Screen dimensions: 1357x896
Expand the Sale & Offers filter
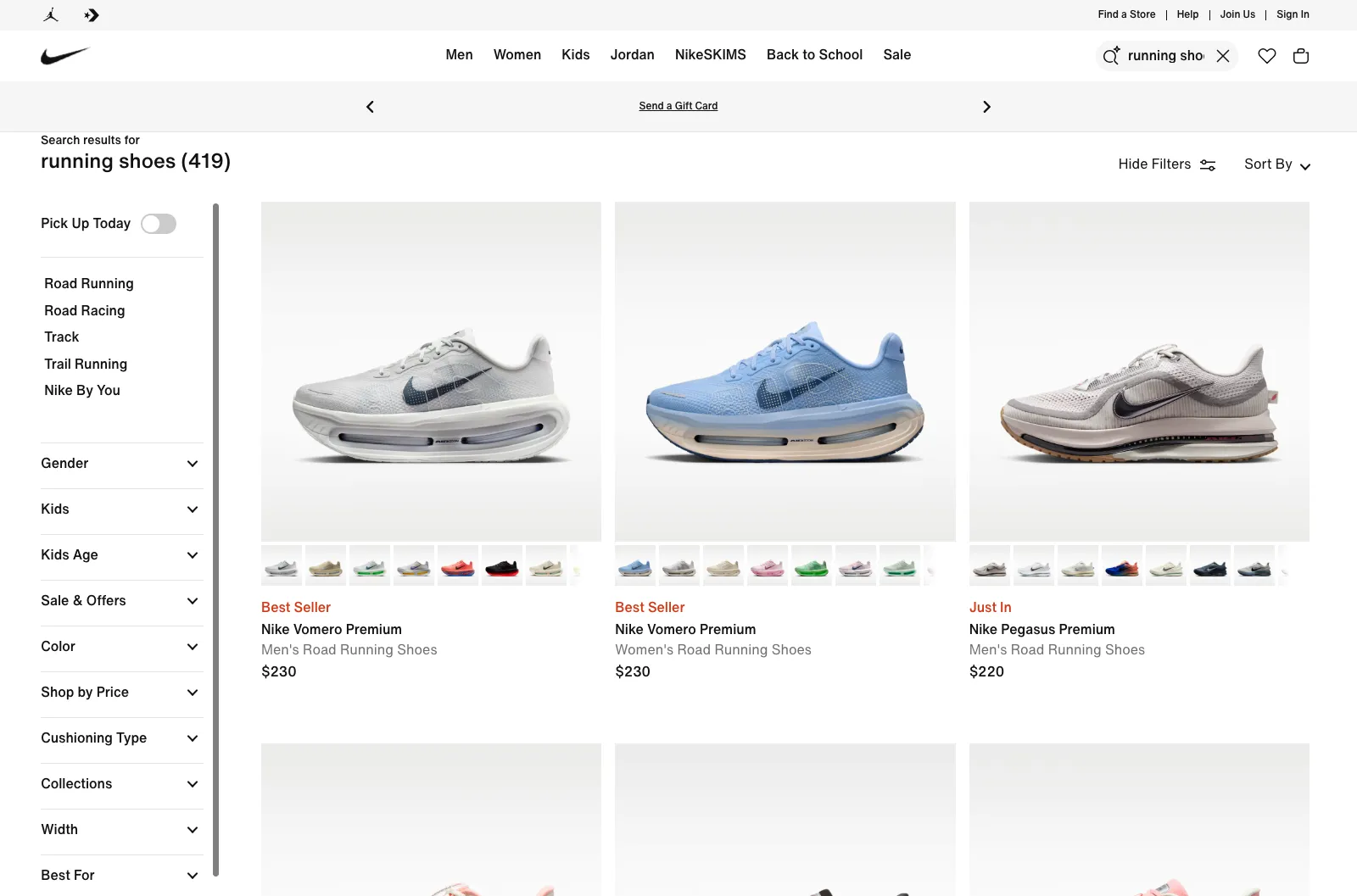[122, 601]
